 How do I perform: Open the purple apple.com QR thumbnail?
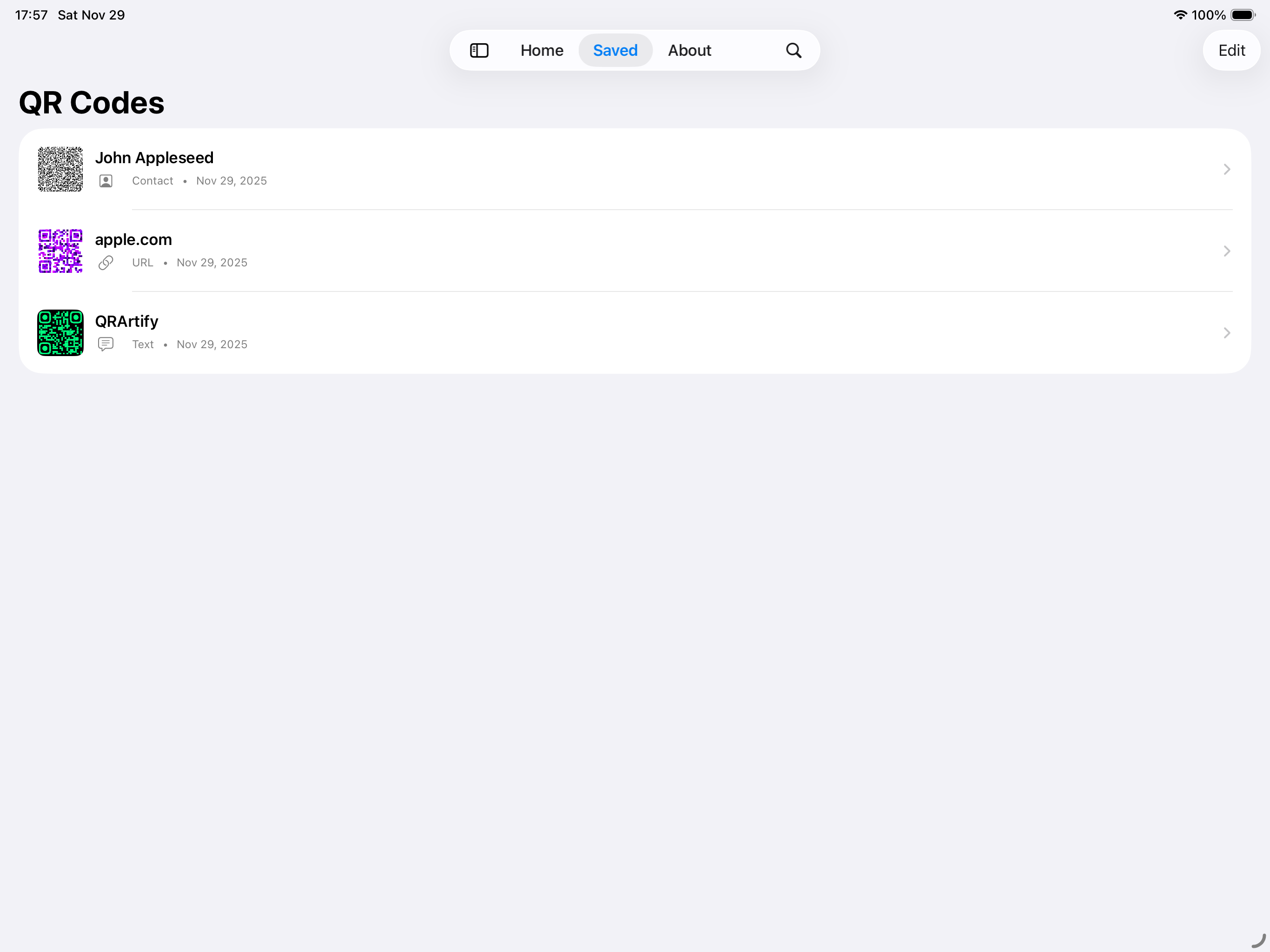tap(60, 251)
